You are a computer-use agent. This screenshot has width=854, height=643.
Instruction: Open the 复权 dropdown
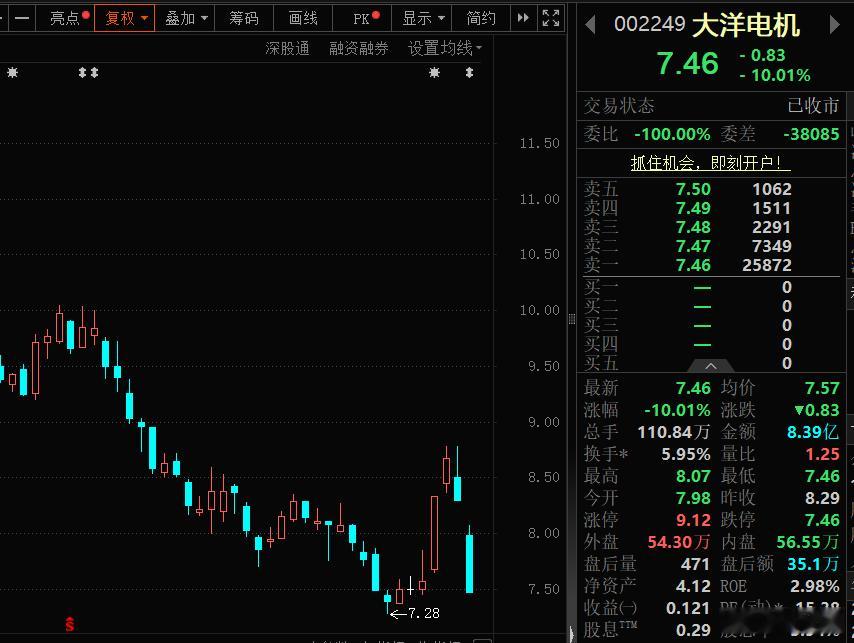click(x=125, y=18)
